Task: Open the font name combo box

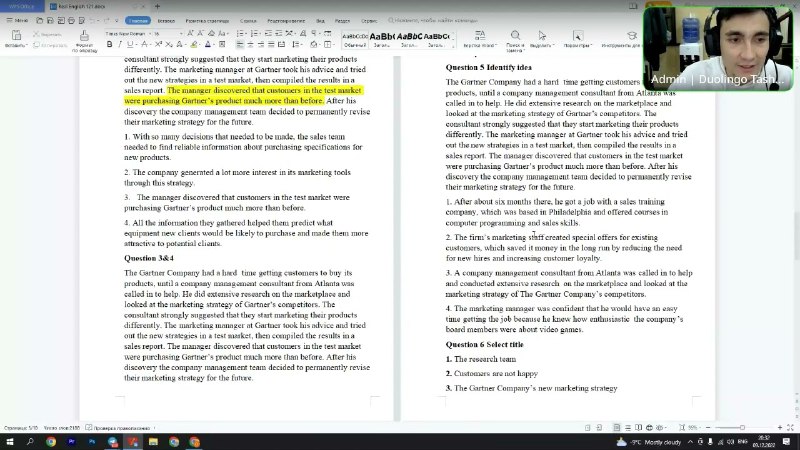Action: click(x=128, y=34)
